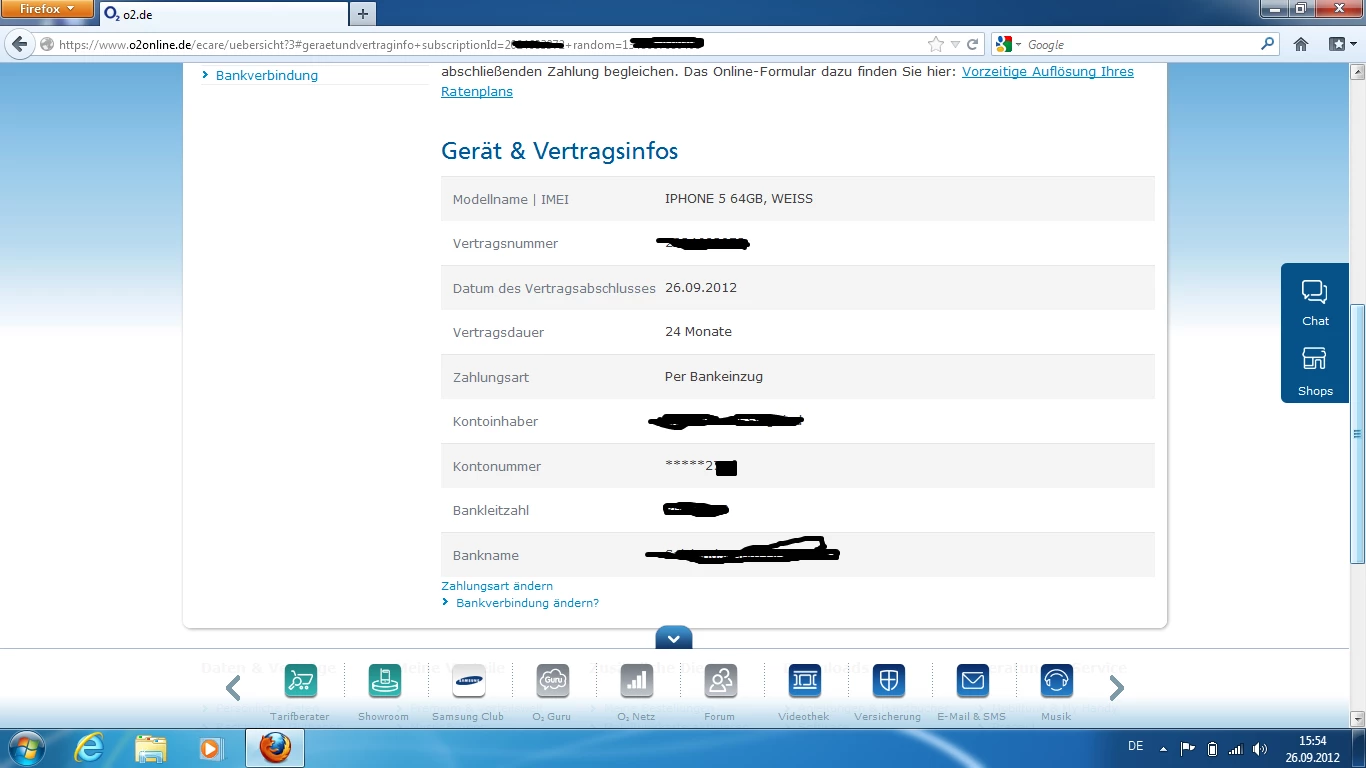The width and height of the screenshot is (1366, 768).
Task: Open the O2 Guru icon
Action: point(552,681)
